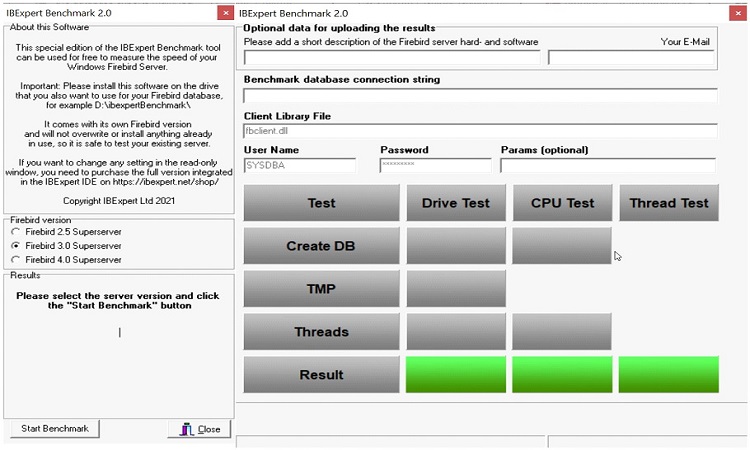This screenshot has height=450, width=750.
Task: Select the TMP button
Action: click(321, 289)
